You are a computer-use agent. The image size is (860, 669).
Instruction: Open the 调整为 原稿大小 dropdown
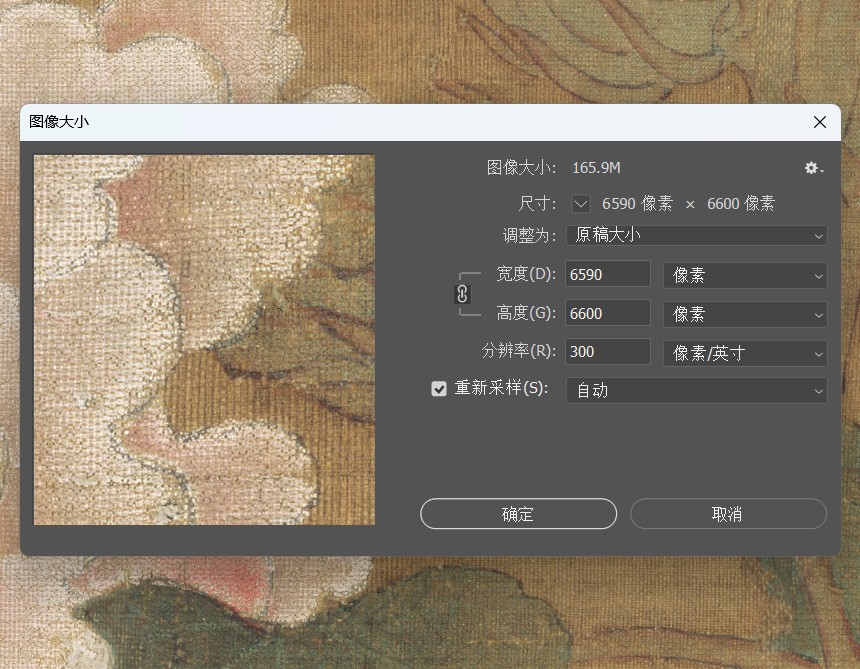[x=697, y=235]
